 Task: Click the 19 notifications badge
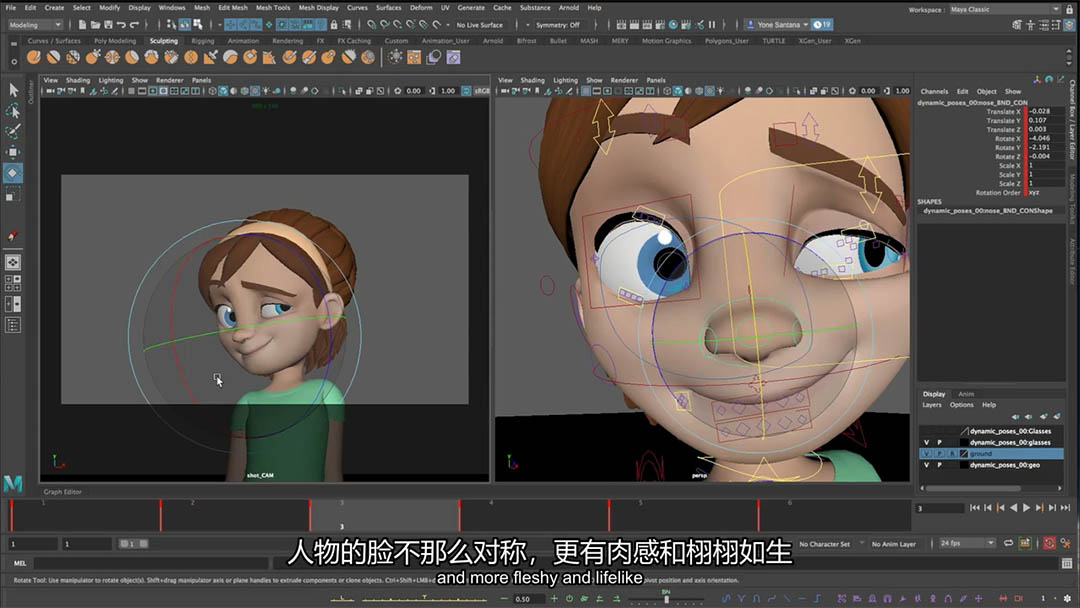click(x=822, y=25)
